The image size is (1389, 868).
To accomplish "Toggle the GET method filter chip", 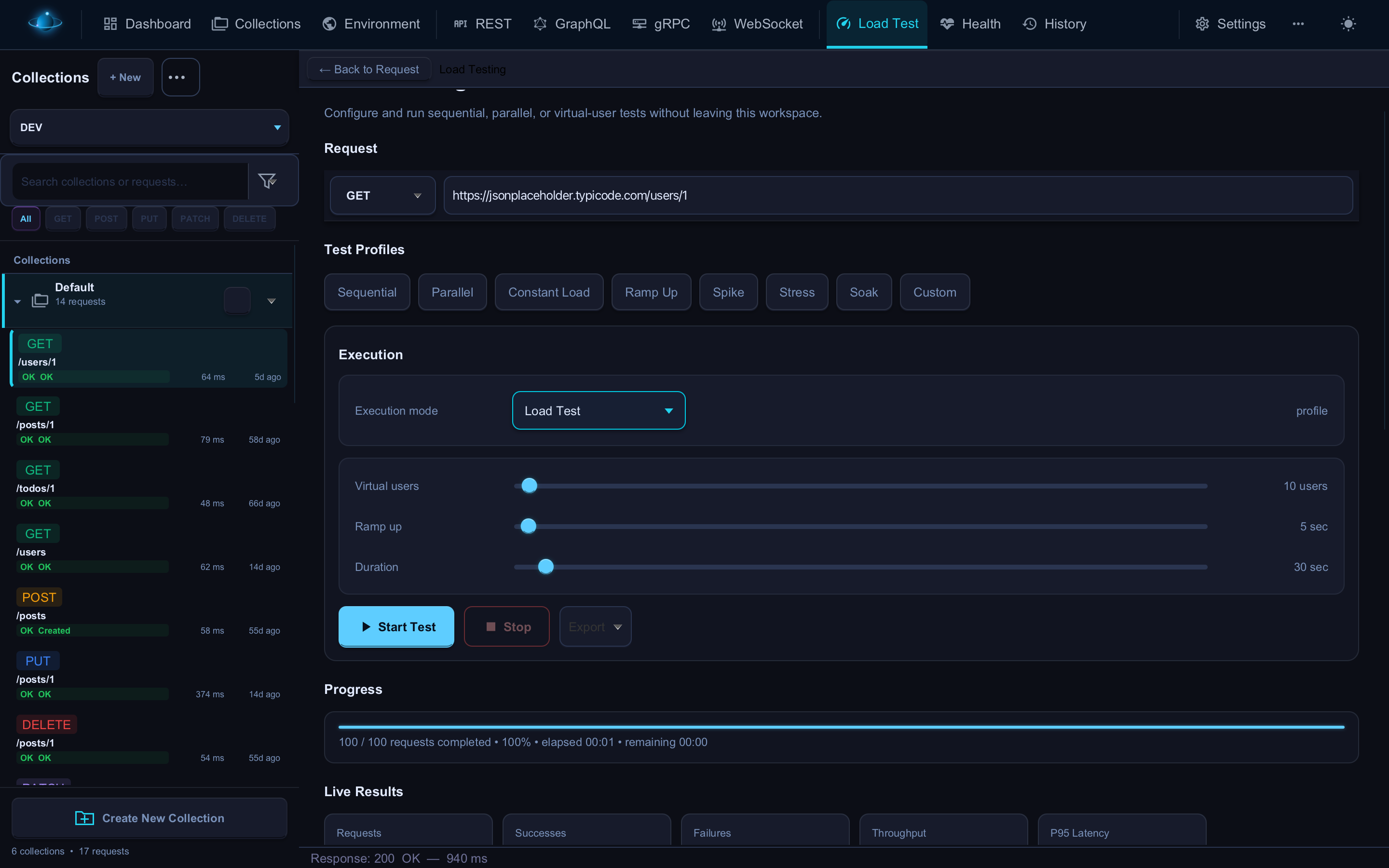I will [63, 219].
